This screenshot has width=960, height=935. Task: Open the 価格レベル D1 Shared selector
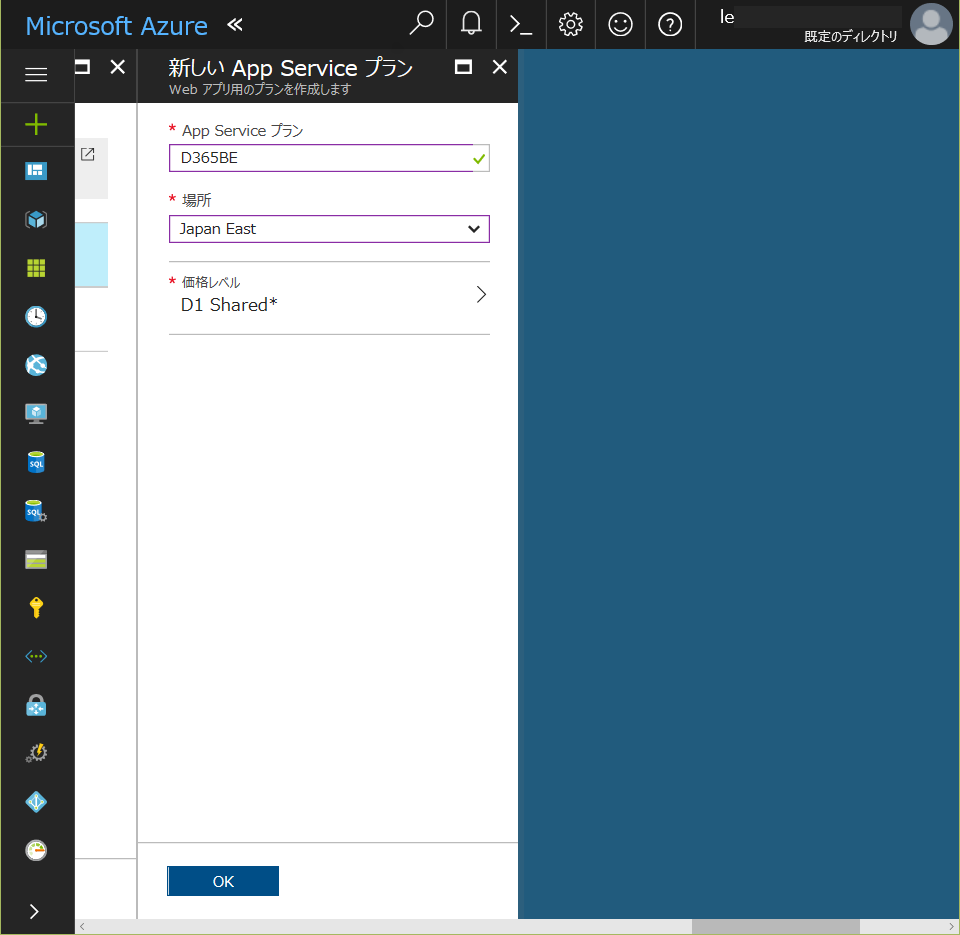[329, 298]
